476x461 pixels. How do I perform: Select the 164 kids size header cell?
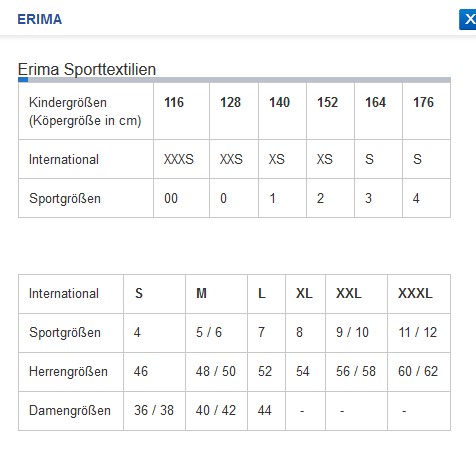(x=378, y=111)
